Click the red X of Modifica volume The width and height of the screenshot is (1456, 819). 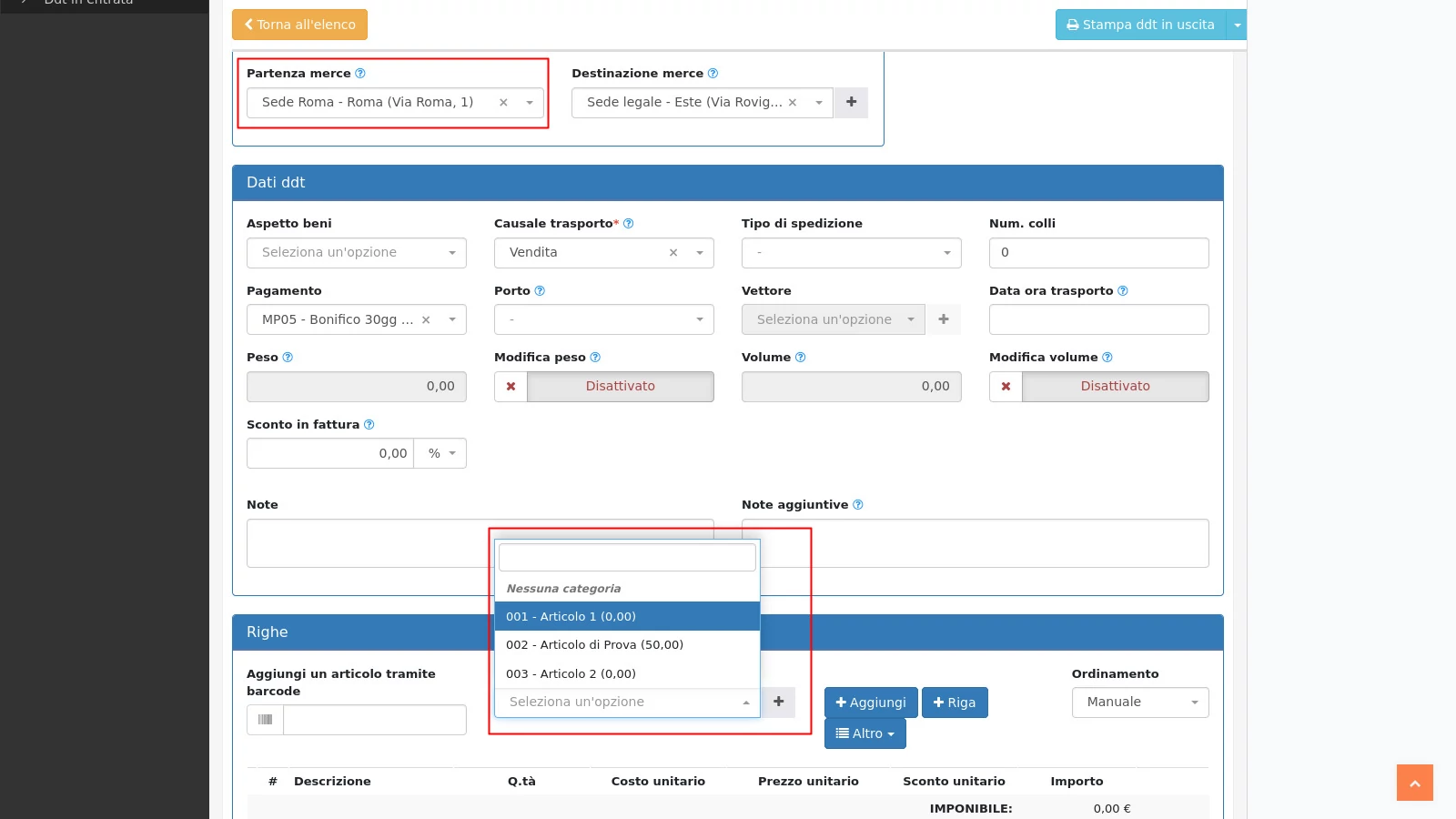(1006, 387)
